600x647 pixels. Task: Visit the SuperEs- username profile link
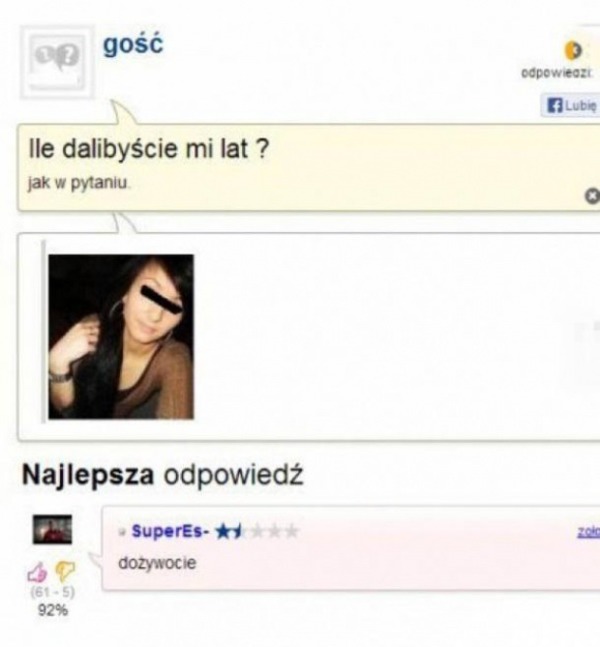pos(170,531)
